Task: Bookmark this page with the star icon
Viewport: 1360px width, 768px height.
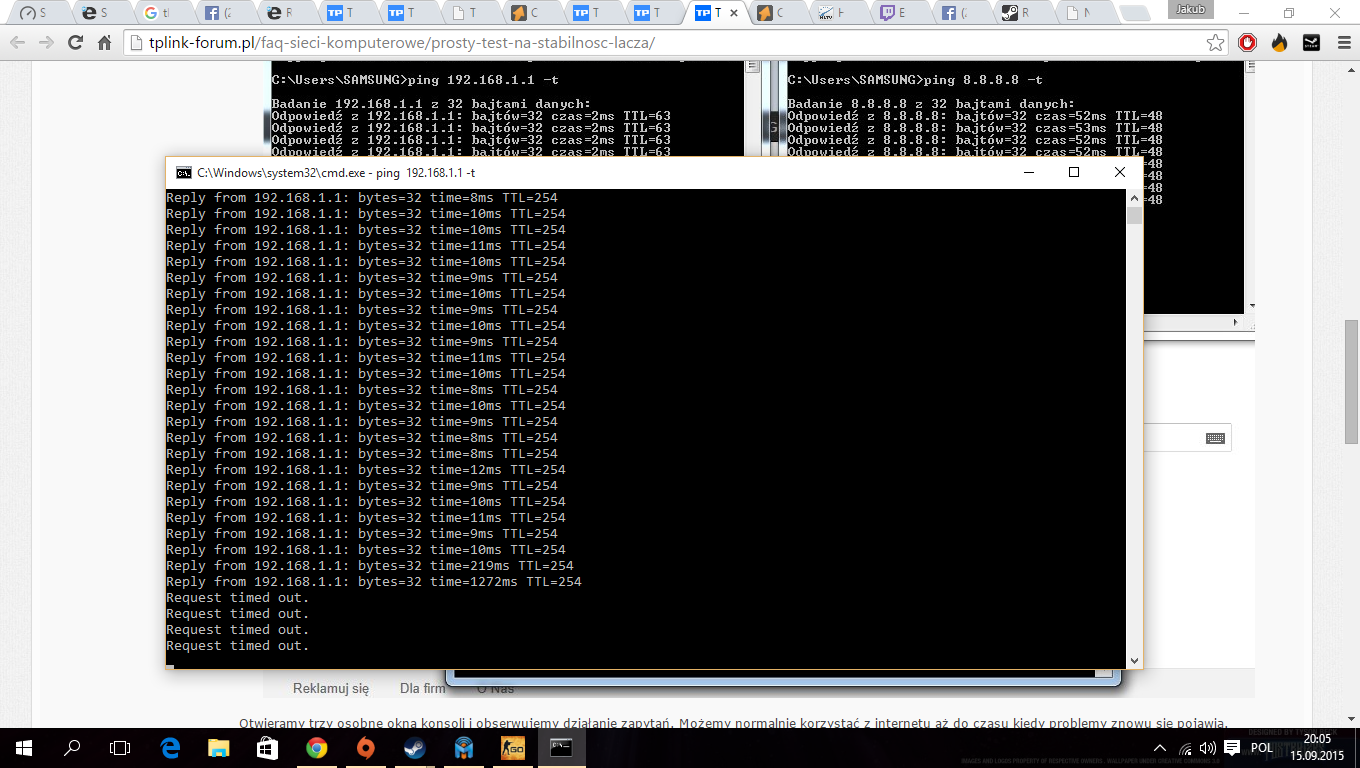Action: click(x=1215, y=43)
